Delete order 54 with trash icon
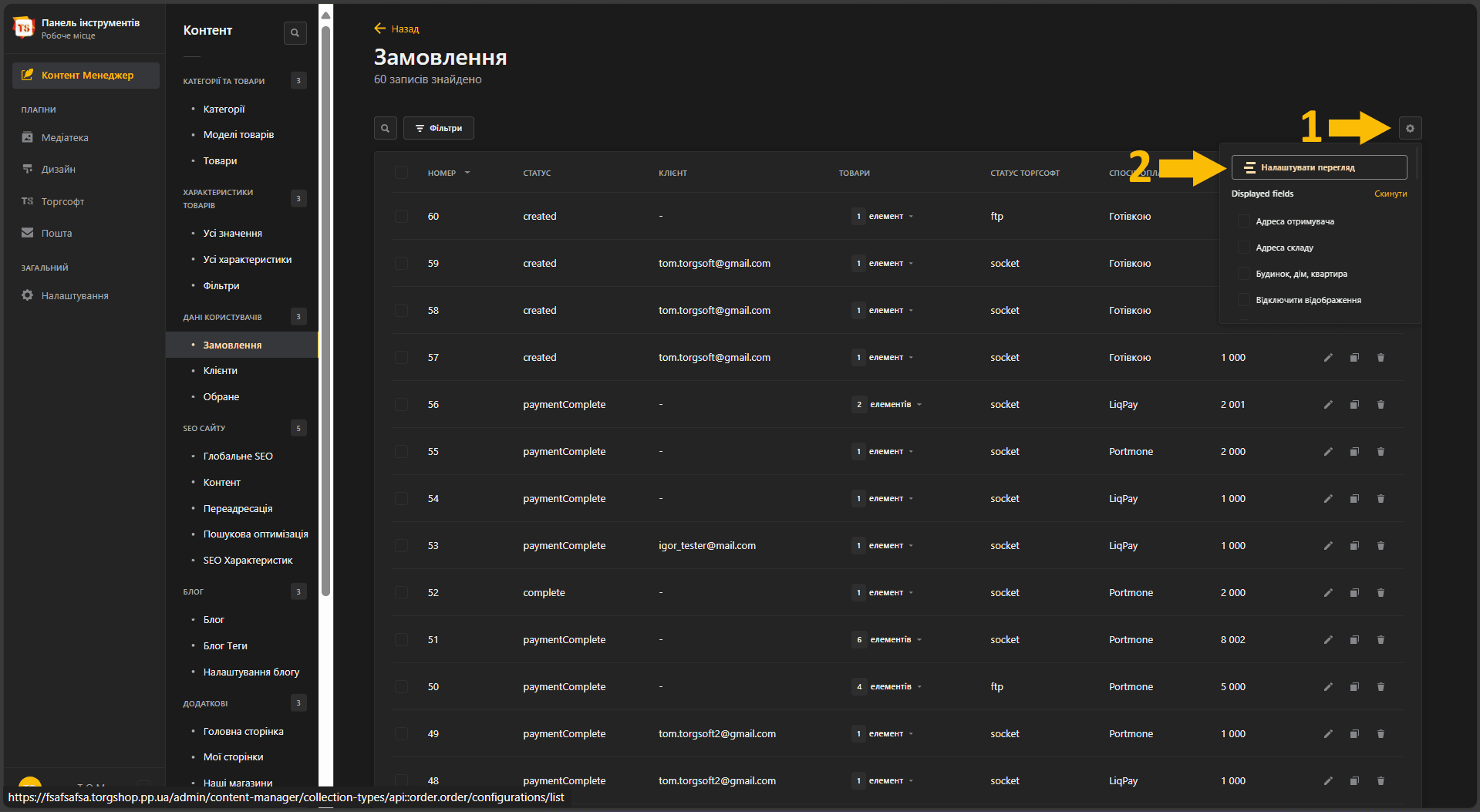Viewport: 1480px width, 812px height. (1381, 499)
